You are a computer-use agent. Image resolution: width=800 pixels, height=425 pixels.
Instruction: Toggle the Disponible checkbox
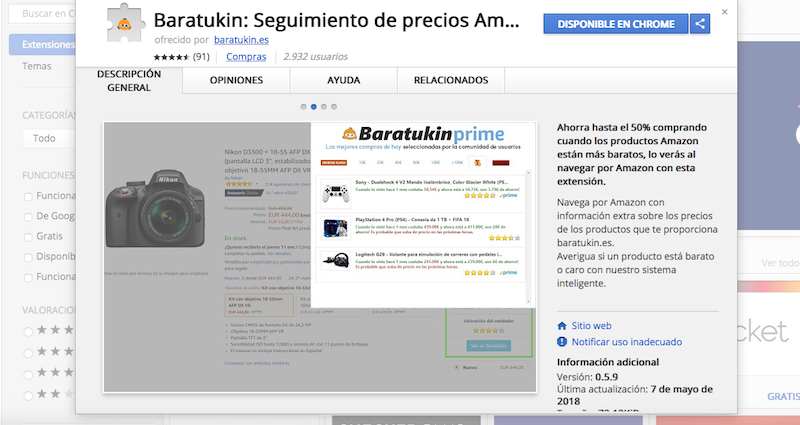28,257
